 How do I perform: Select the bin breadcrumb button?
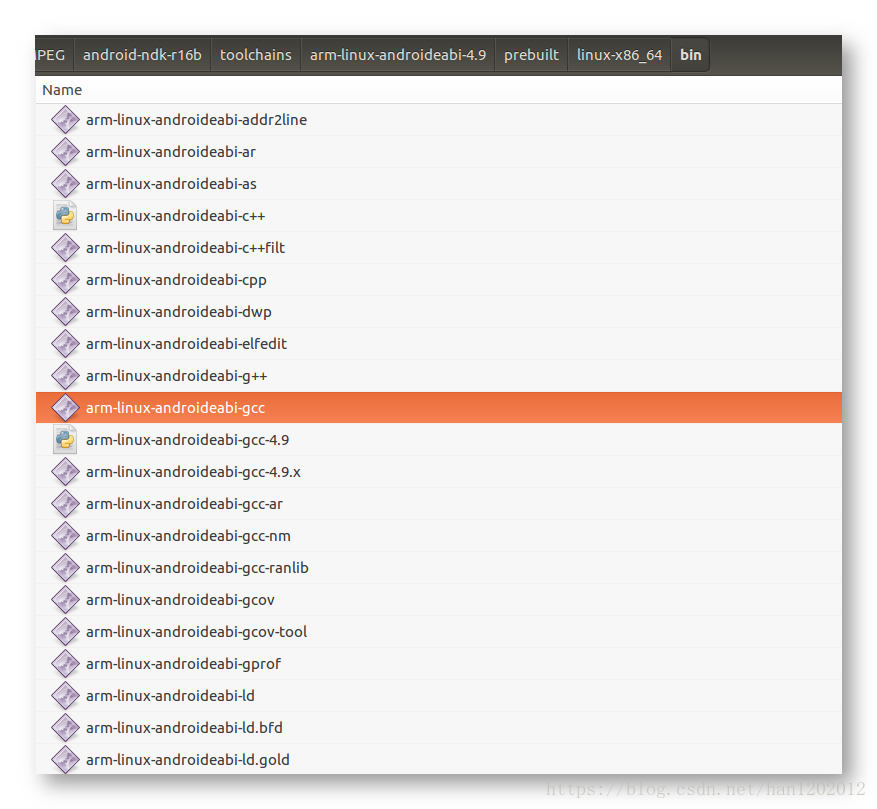point(690,55)
